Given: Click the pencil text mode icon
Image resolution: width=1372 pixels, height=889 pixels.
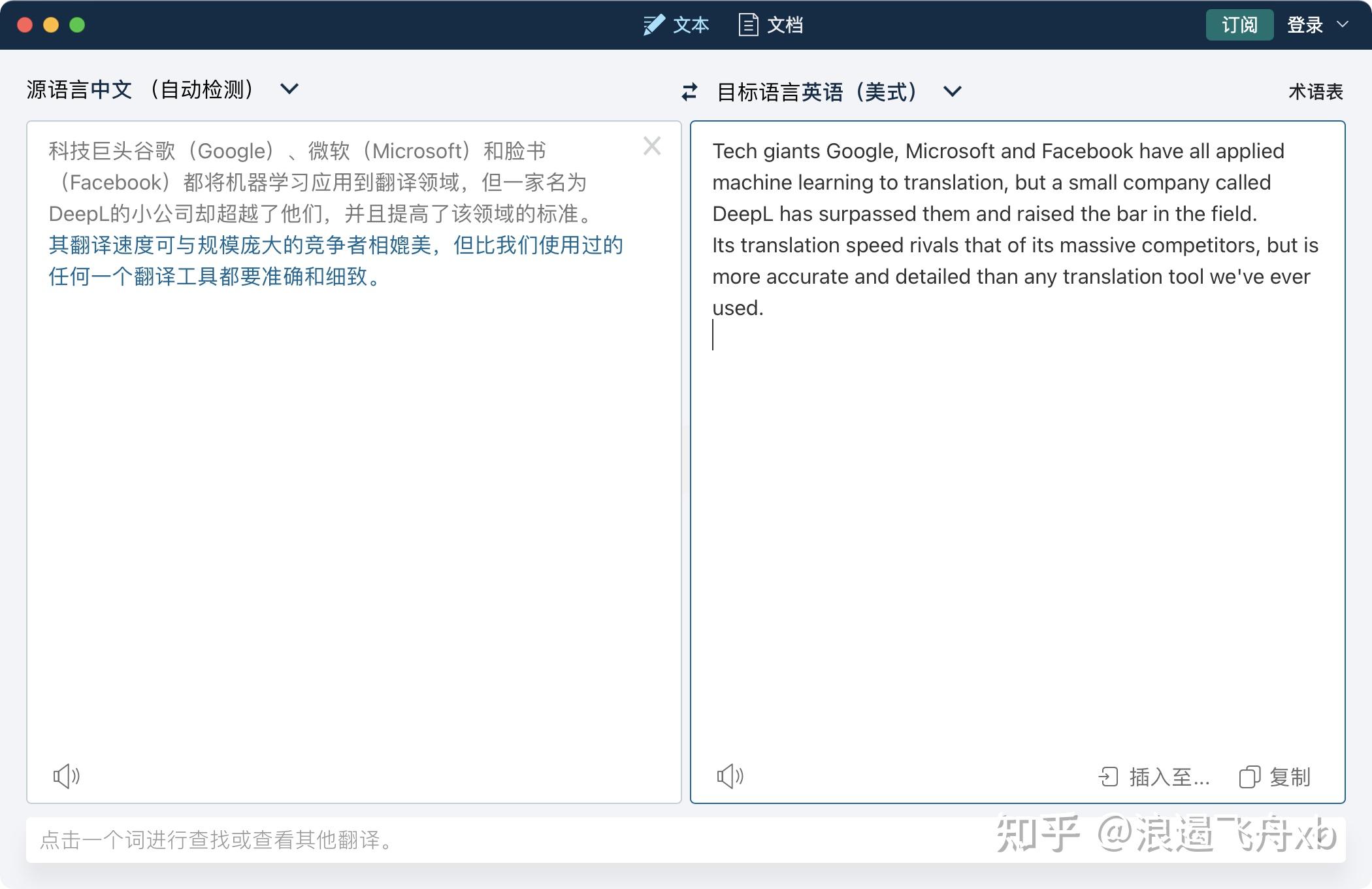Looking at the screenshot, I should pyautogui.click(x=653, y=25).
